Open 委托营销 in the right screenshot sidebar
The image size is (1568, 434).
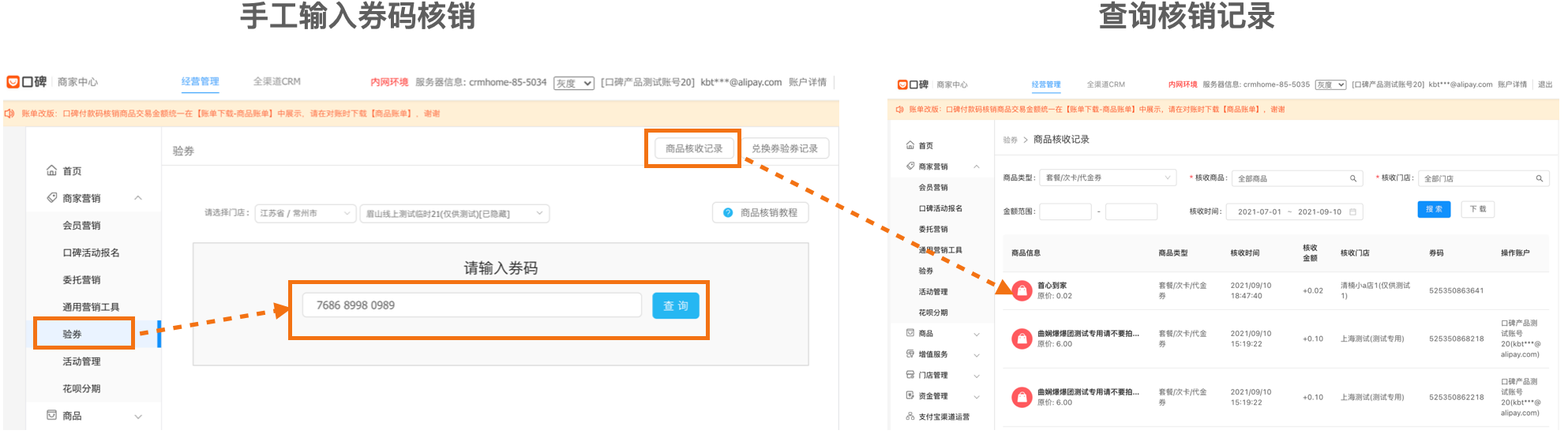(x=933, y=230)
